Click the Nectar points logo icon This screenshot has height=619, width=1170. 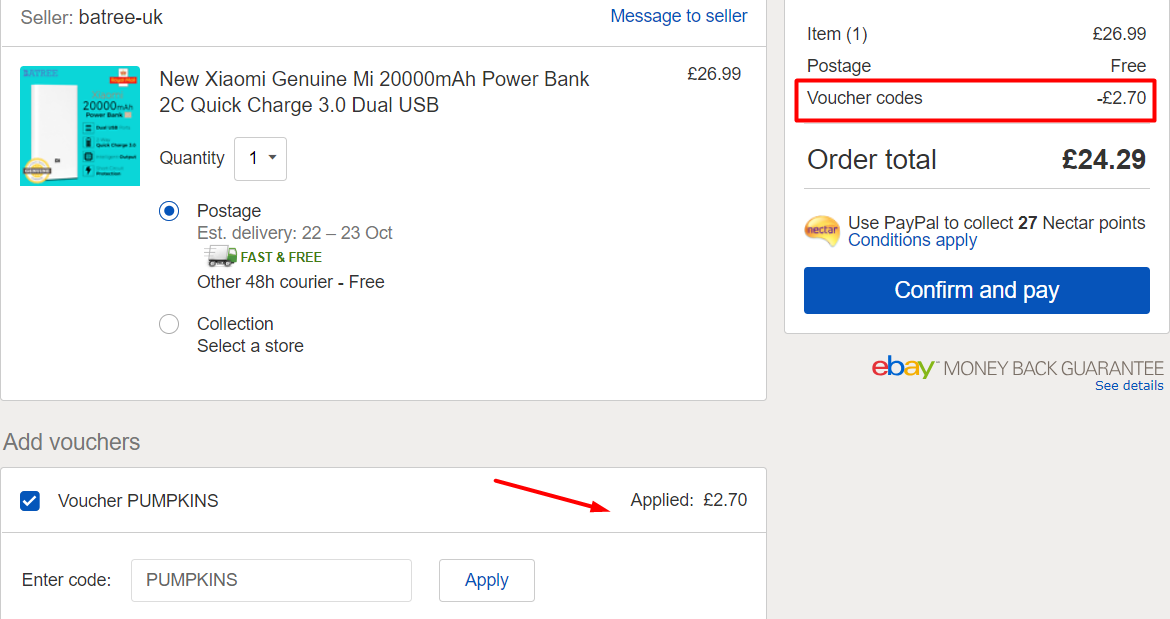pos(822,230)
